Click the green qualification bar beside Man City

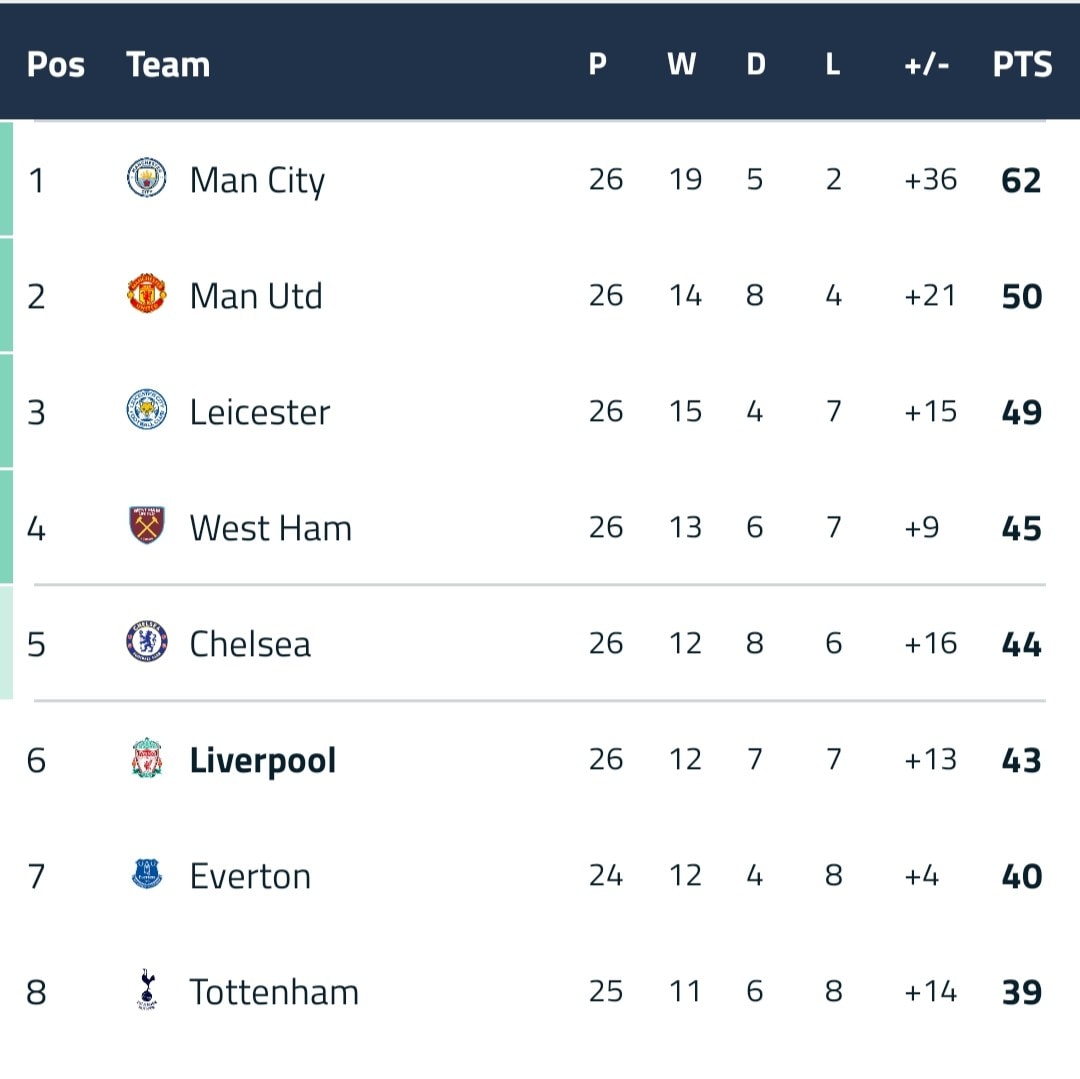click(x=6, y=178)
